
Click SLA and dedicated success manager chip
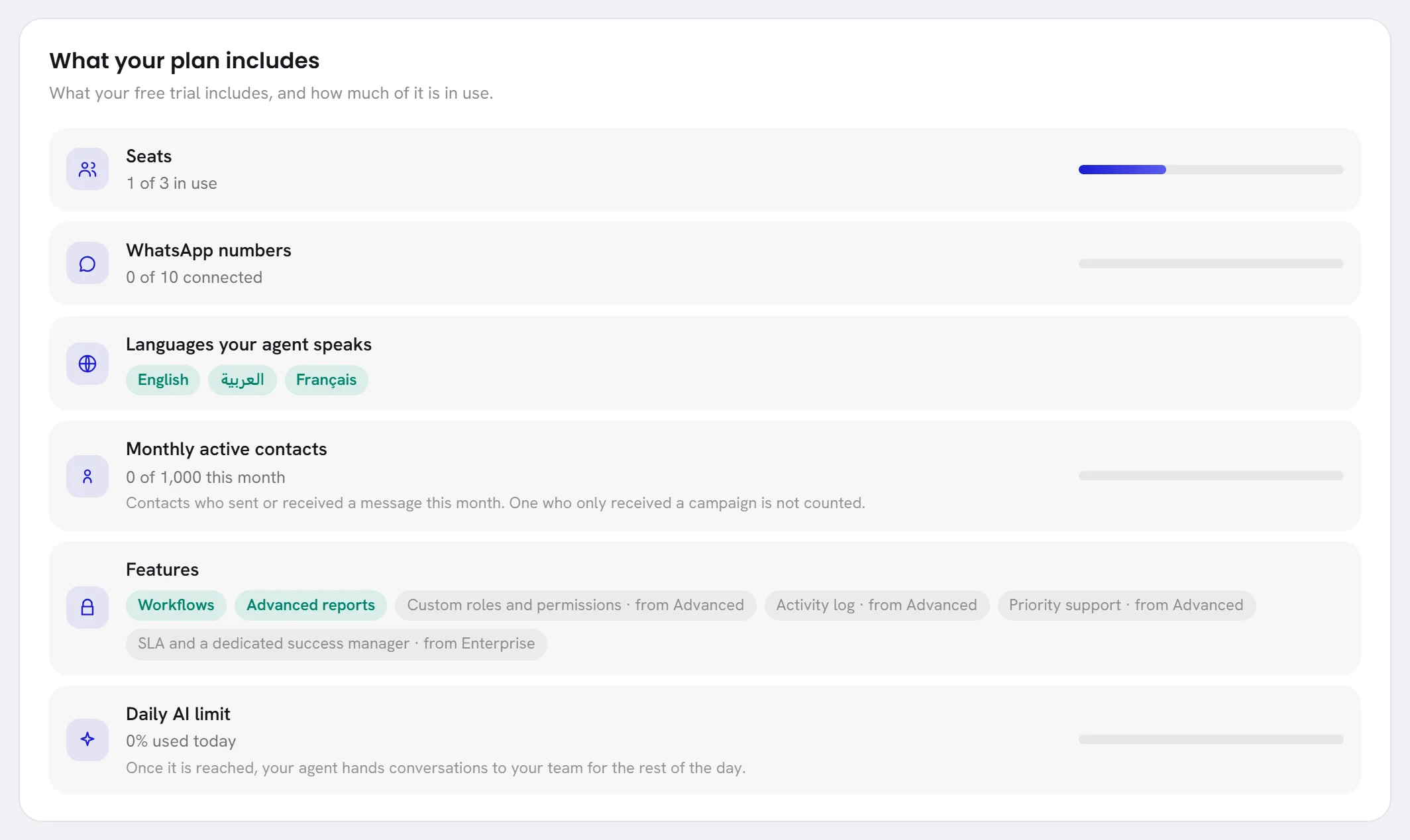[x=336, y=643]
